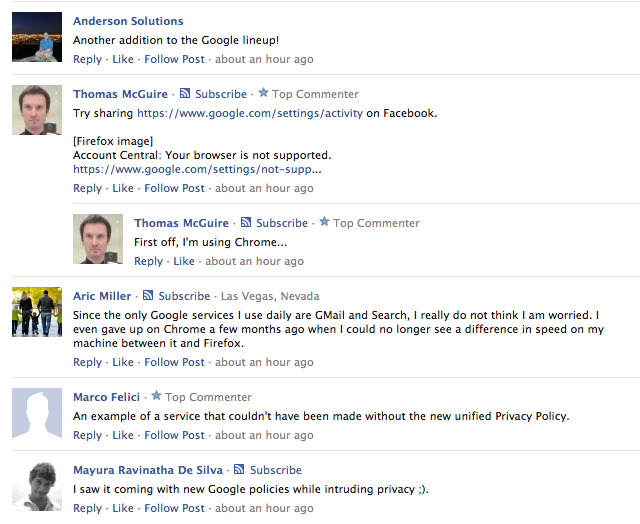Subscribe to Mayura Ravinatha De Silva
Screen dimensions: 640x524
[276, 470]
